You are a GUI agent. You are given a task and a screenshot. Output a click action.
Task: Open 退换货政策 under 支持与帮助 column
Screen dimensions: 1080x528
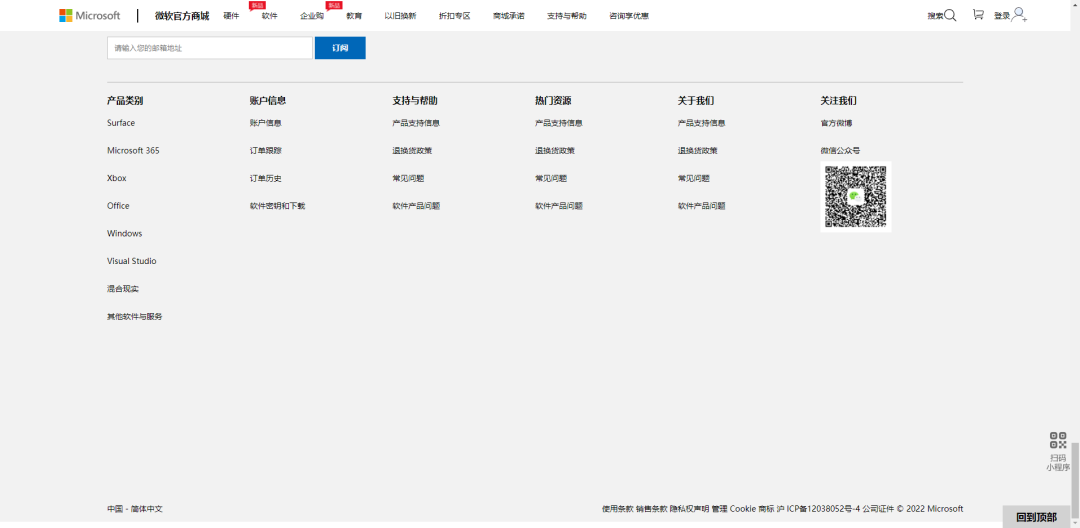click(x=412, y=151)
